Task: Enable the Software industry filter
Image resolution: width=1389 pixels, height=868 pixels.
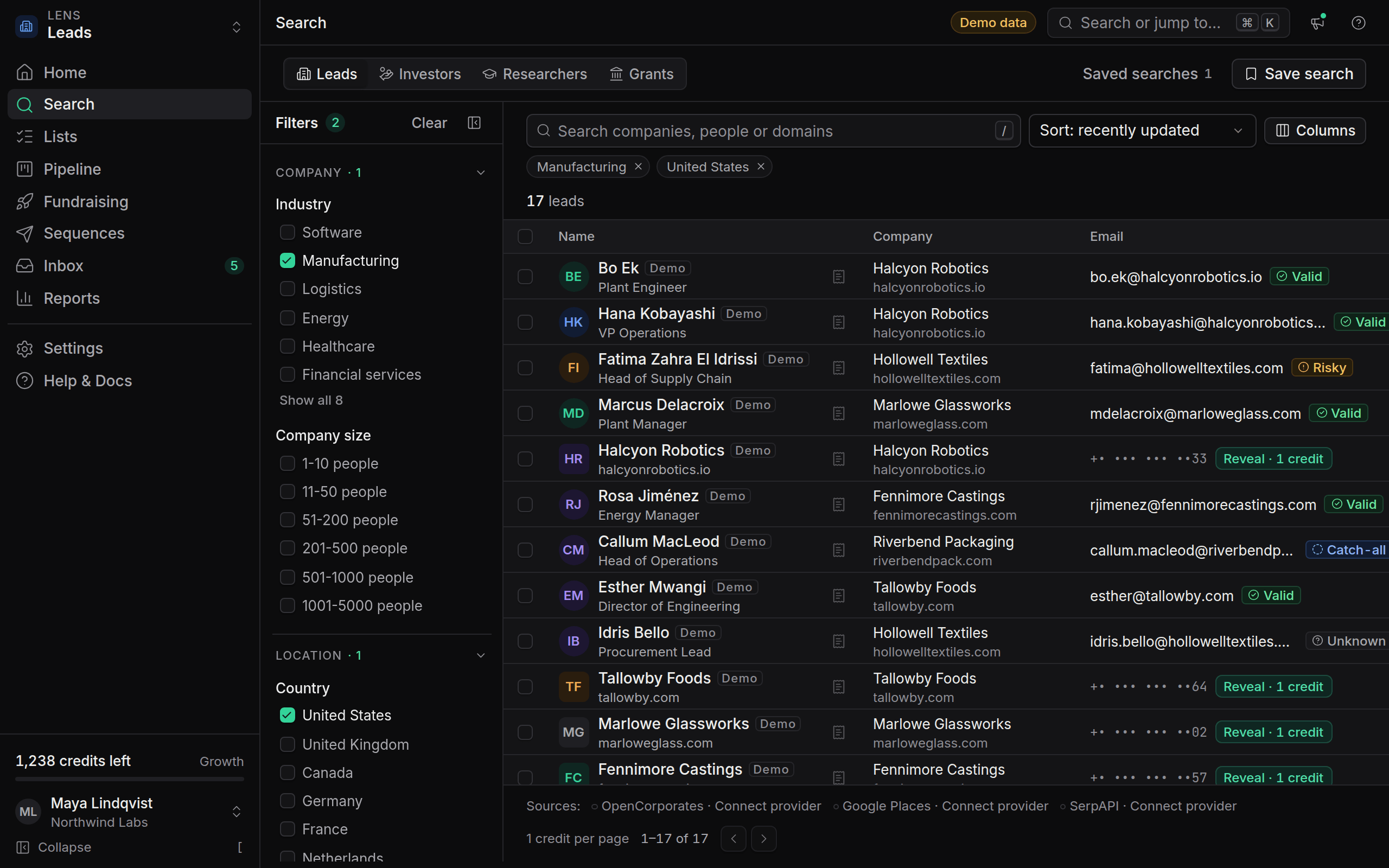Action: [x=287, y=232]
